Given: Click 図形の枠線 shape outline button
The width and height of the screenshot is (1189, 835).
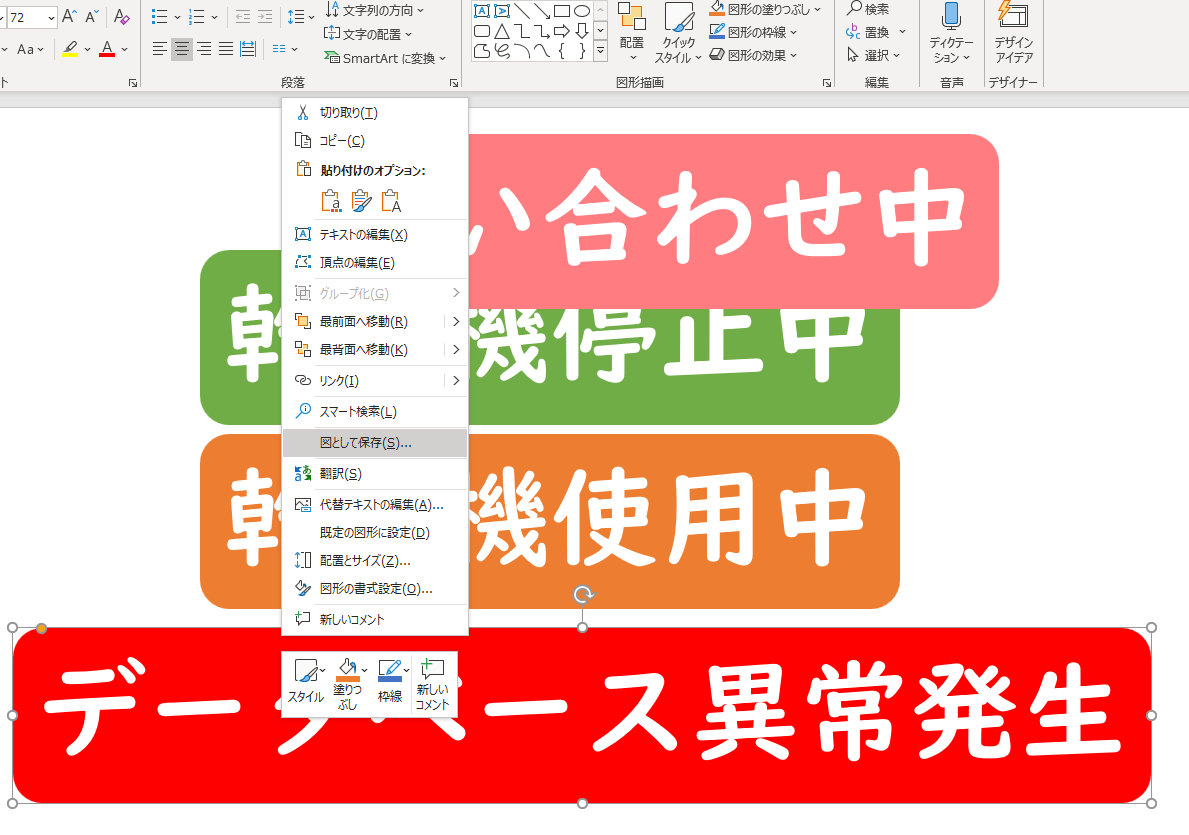Looking at the screenshot, I should (753, 33).
